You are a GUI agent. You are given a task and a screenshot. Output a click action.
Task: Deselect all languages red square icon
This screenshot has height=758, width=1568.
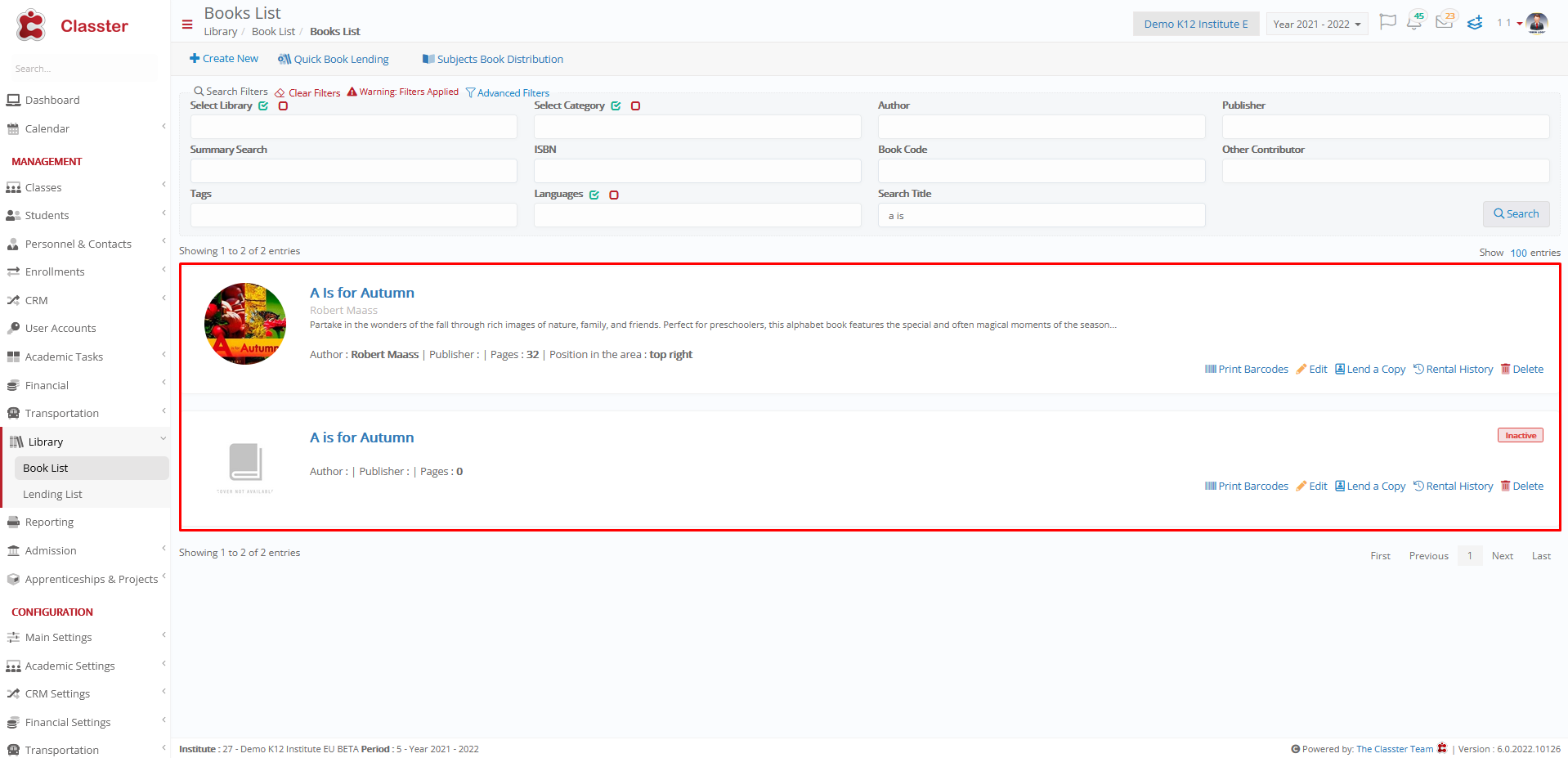[614, 195]
